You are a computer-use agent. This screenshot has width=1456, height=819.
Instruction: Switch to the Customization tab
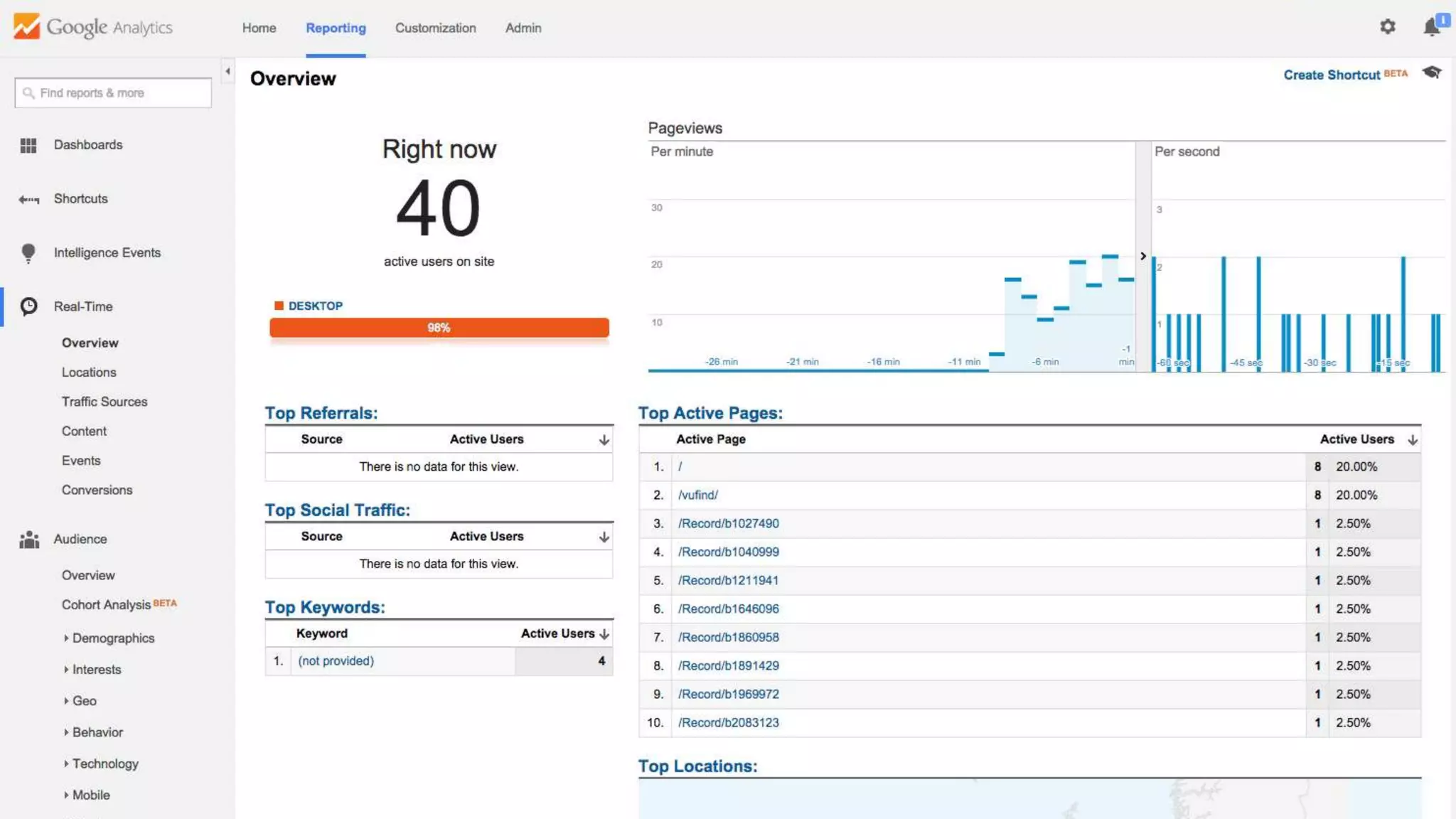435,28
